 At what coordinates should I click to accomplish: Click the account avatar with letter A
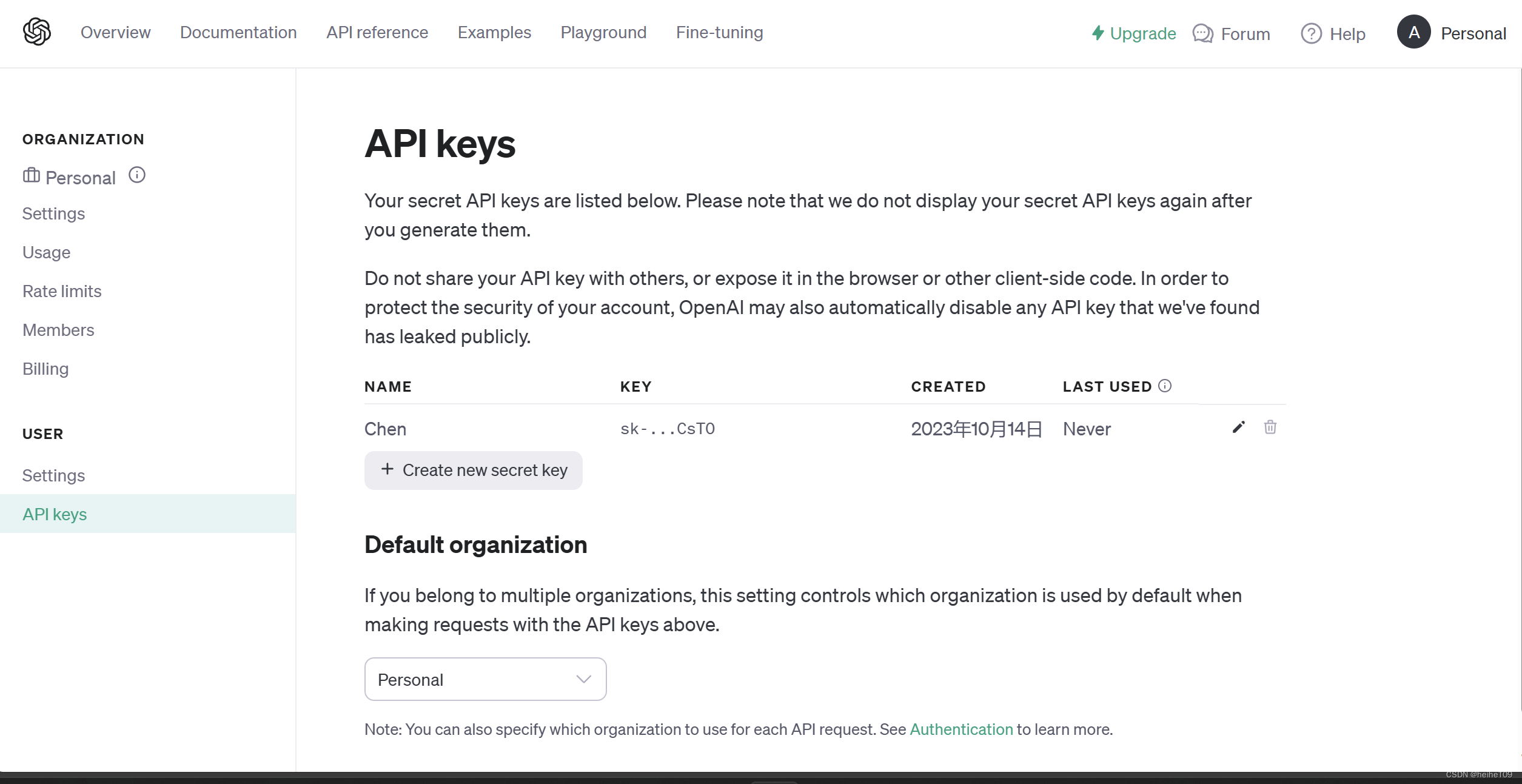(x=1413, y=33)
